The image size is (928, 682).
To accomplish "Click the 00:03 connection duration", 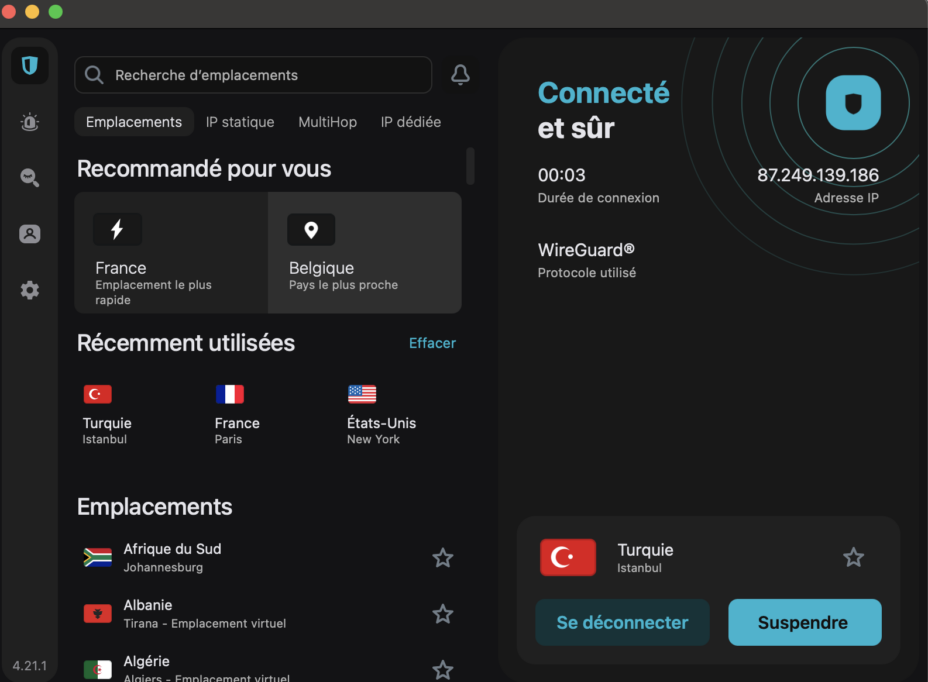I will point(562,175).
